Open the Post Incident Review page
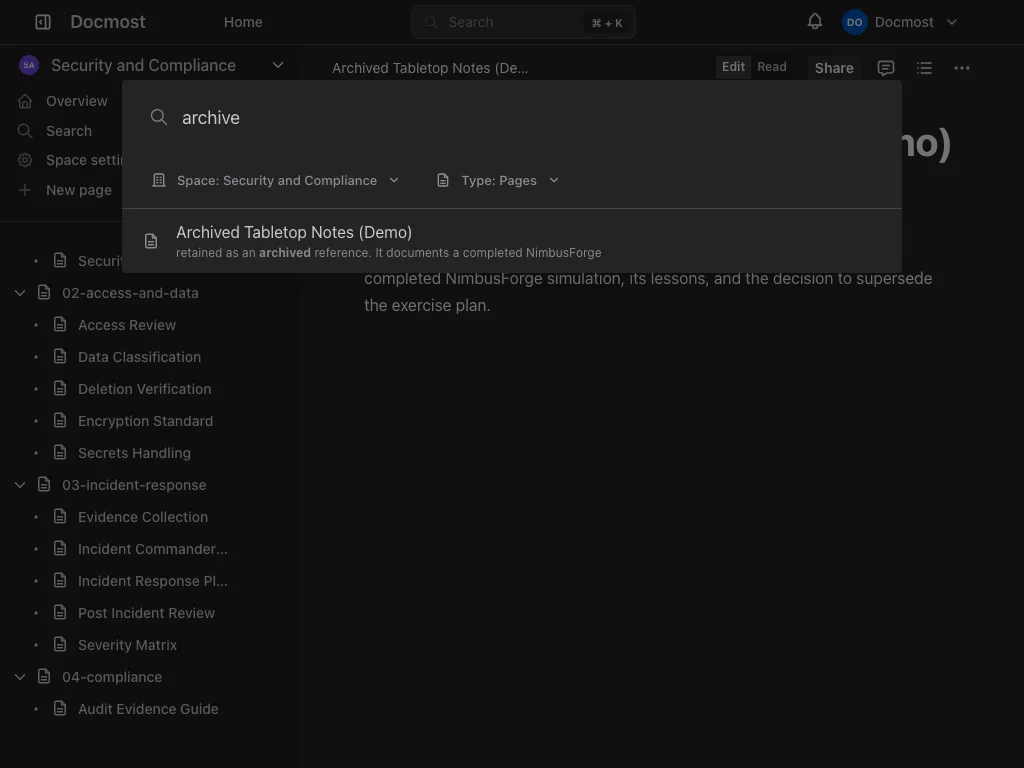Image resolution: width=1024 pixels, height=768 pixels. [x=146, y=613]
